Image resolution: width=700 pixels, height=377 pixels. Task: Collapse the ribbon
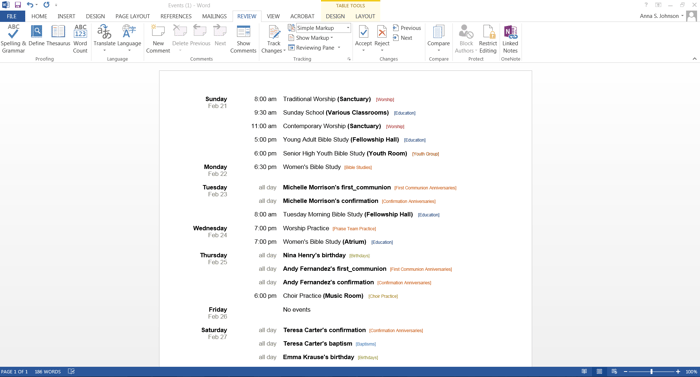694,59
